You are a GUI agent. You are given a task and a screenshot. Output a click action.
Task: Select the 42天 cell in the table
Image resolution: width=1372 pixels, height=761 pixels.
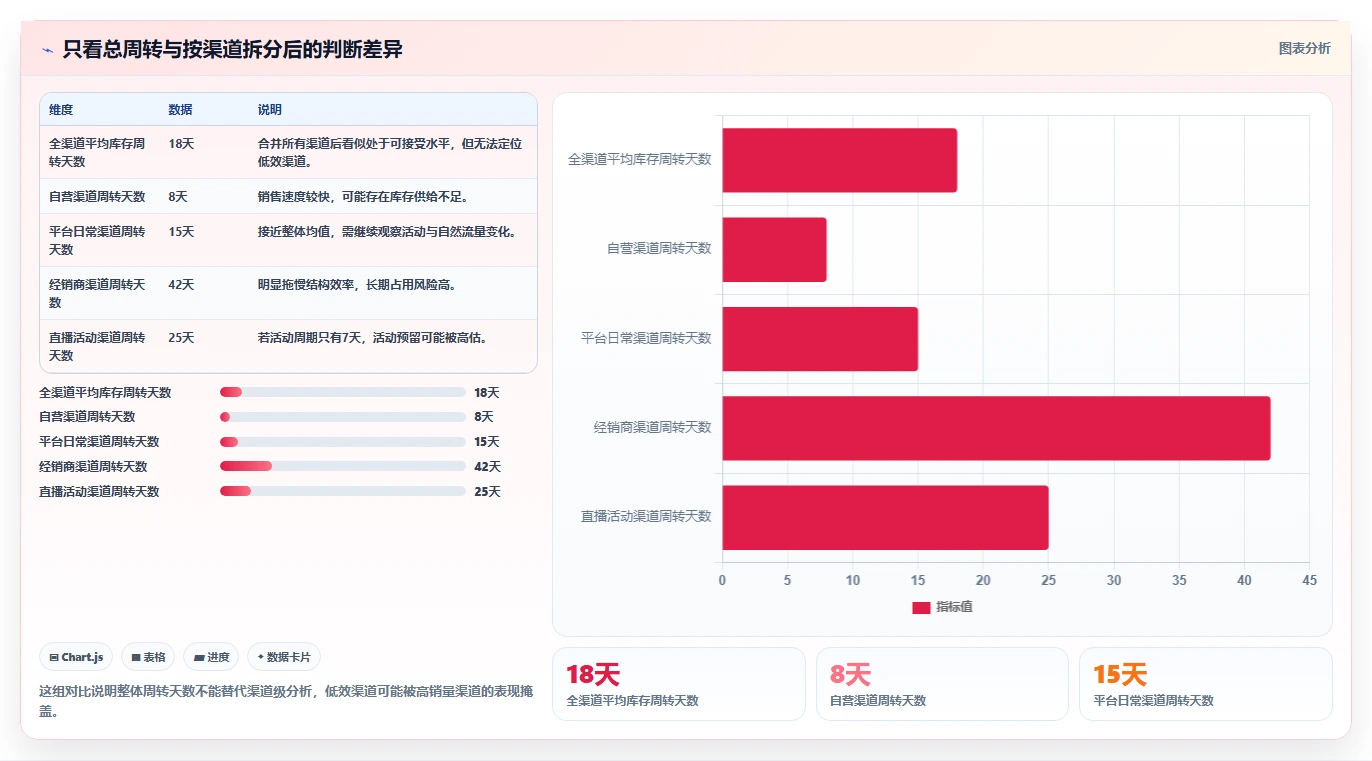click(x=181, y=285)
